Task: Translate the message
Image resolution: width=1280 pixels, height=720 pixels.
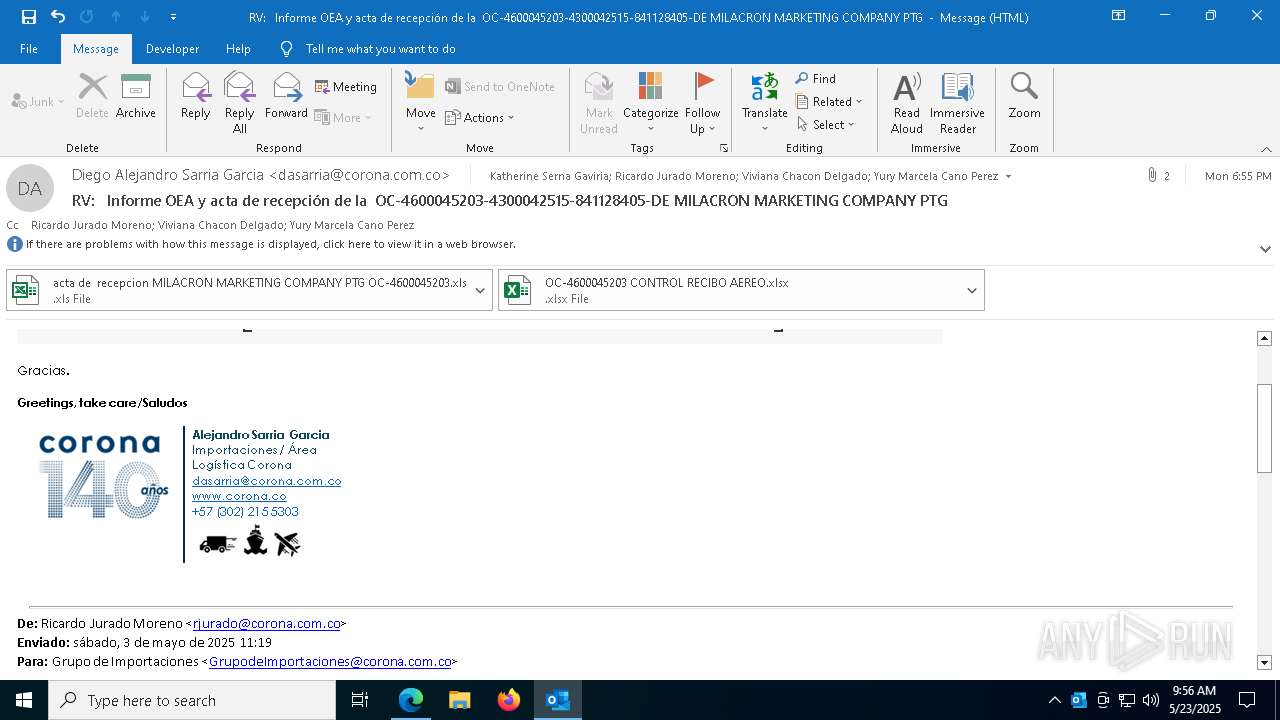Action: tap(765, 103)
